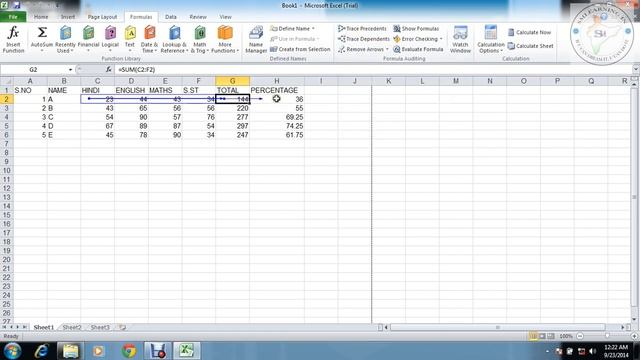Image resolution: width=640 pixels, height=360 pixels.
Task: Click cell containing 277
Action: [x=233, y=117]
